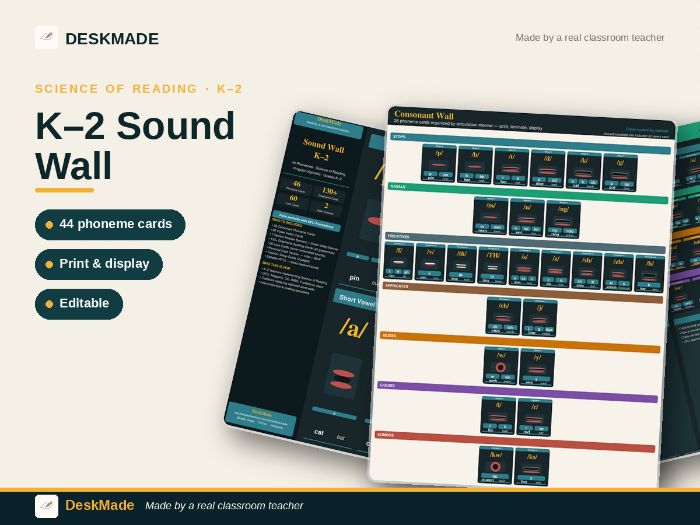
Task: Select the '44 phoneme cards' pill
Action: point(110,224)
